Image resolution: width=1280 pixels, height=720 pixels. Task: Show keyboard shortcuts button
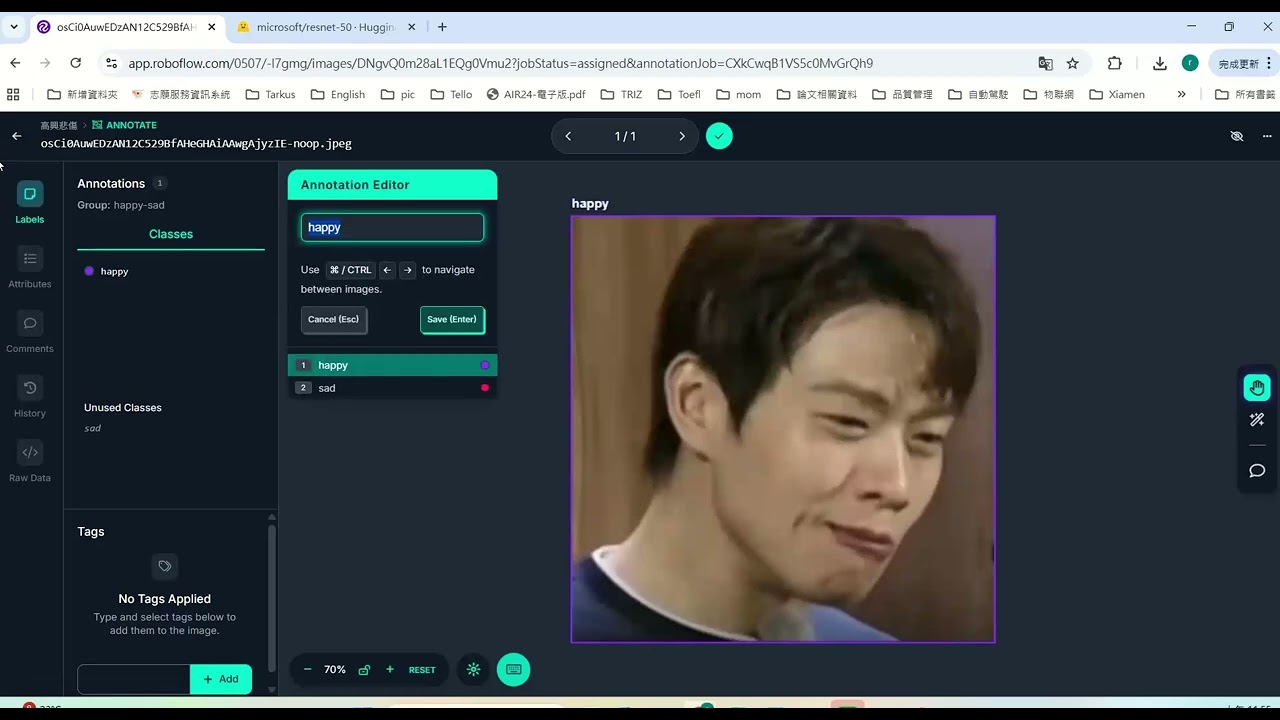point(514,670)
